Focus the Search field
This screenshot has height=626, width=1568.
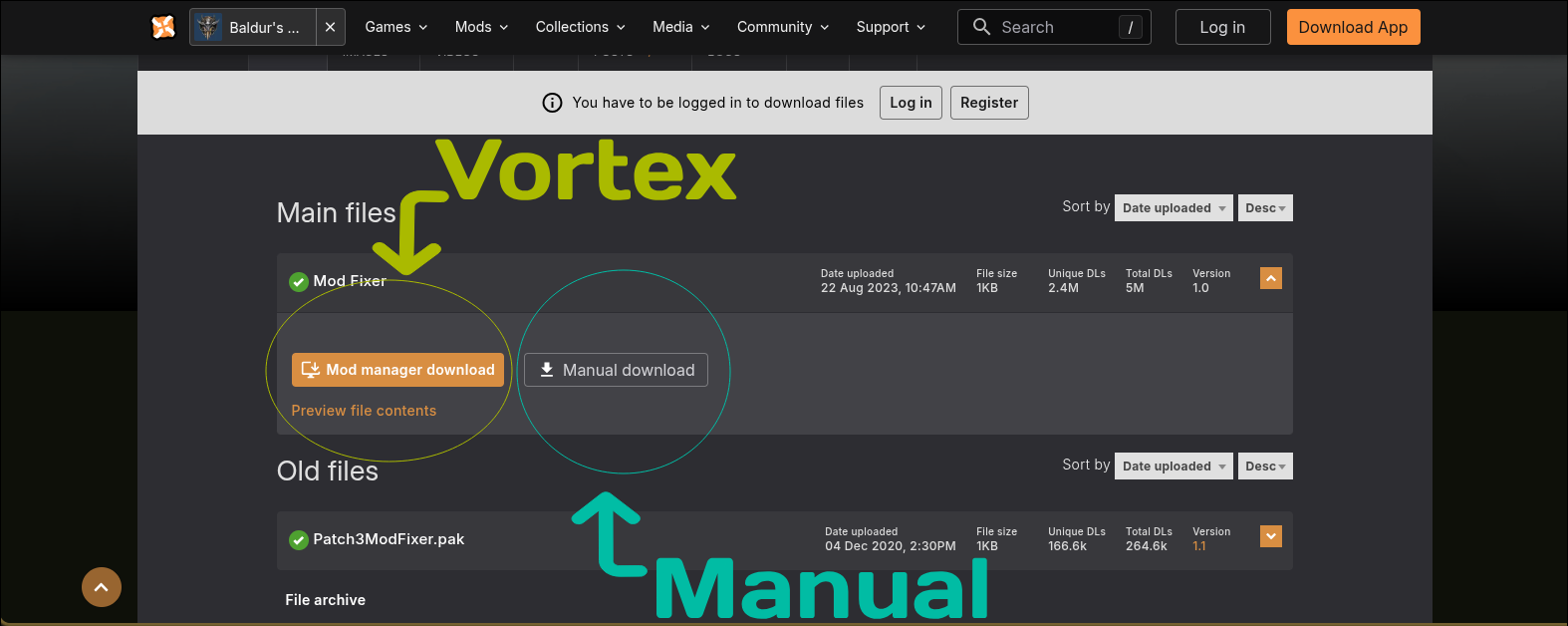(x=1054, y=27)
